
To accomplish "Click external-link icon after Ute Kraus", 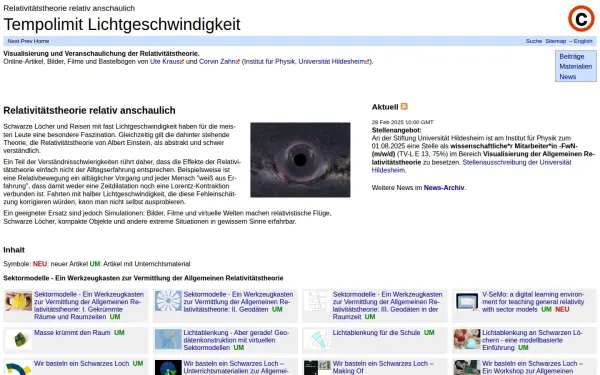I will pos(182,62).
